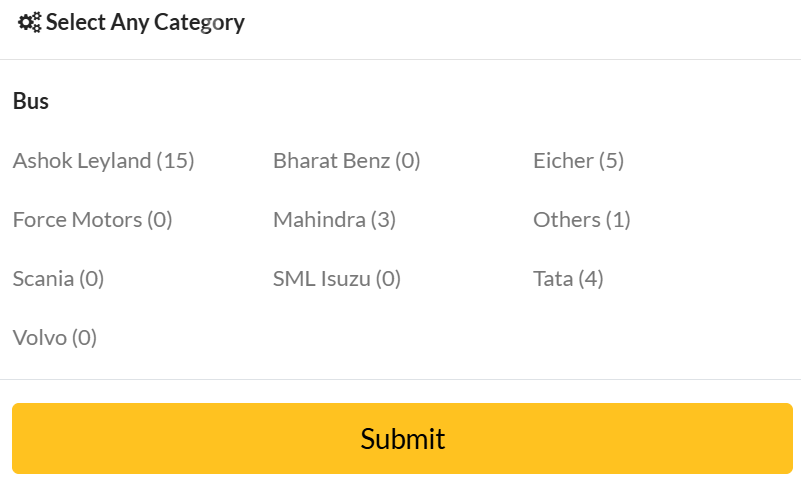Choose Ashok Leyland (15) brand
This screenshot has width=801, height=482.
[x=104, y=161]
